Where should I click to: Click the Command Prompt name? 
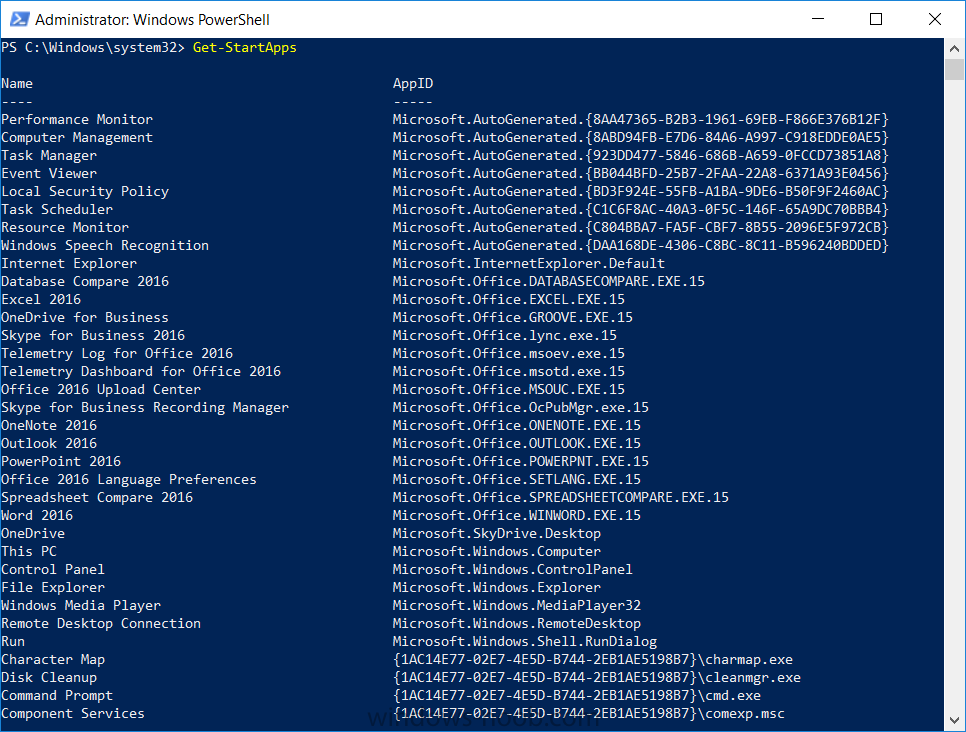57,695
